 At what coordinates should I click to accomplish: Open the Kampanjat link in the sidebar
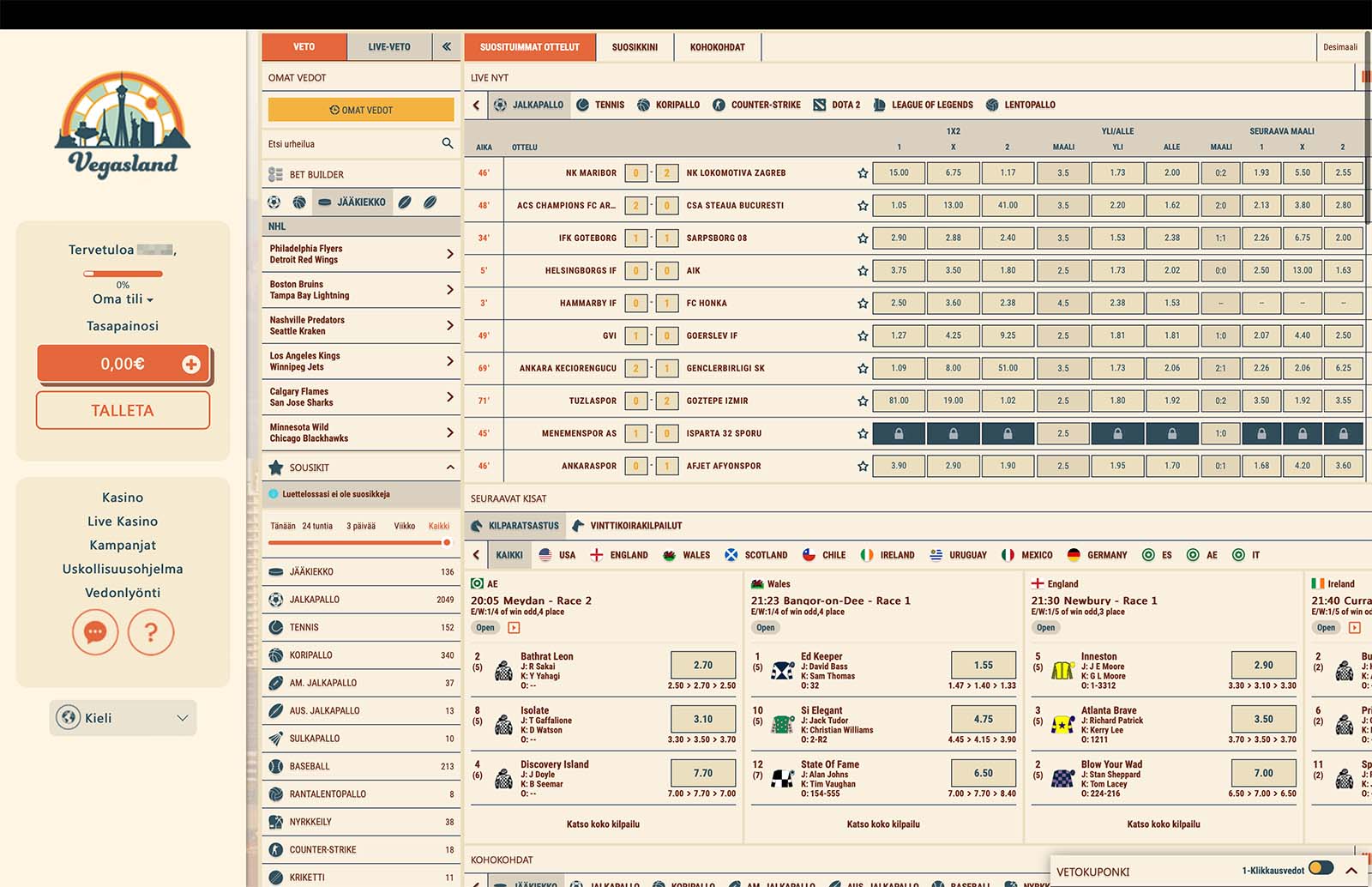tap(123, 545)
